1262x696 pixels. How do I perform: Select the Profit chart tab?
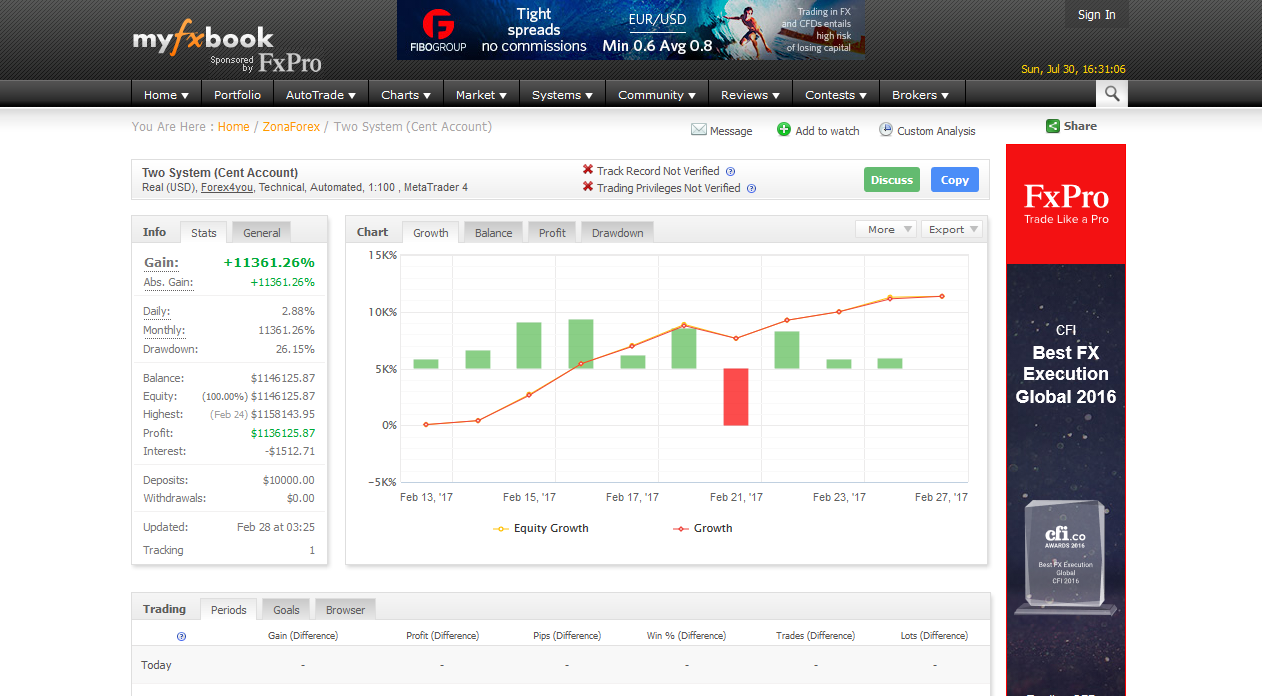552,232
